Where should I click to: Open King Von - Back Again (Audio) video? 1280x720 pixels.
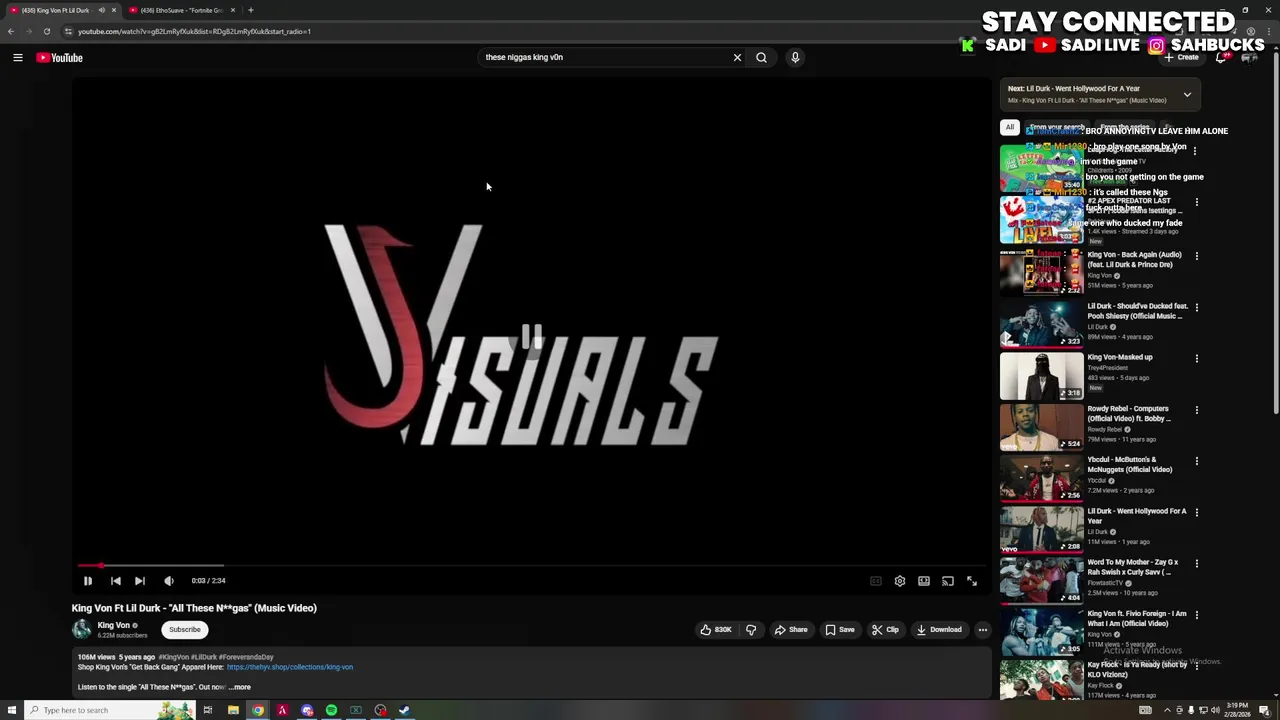tap(1134, 259)
